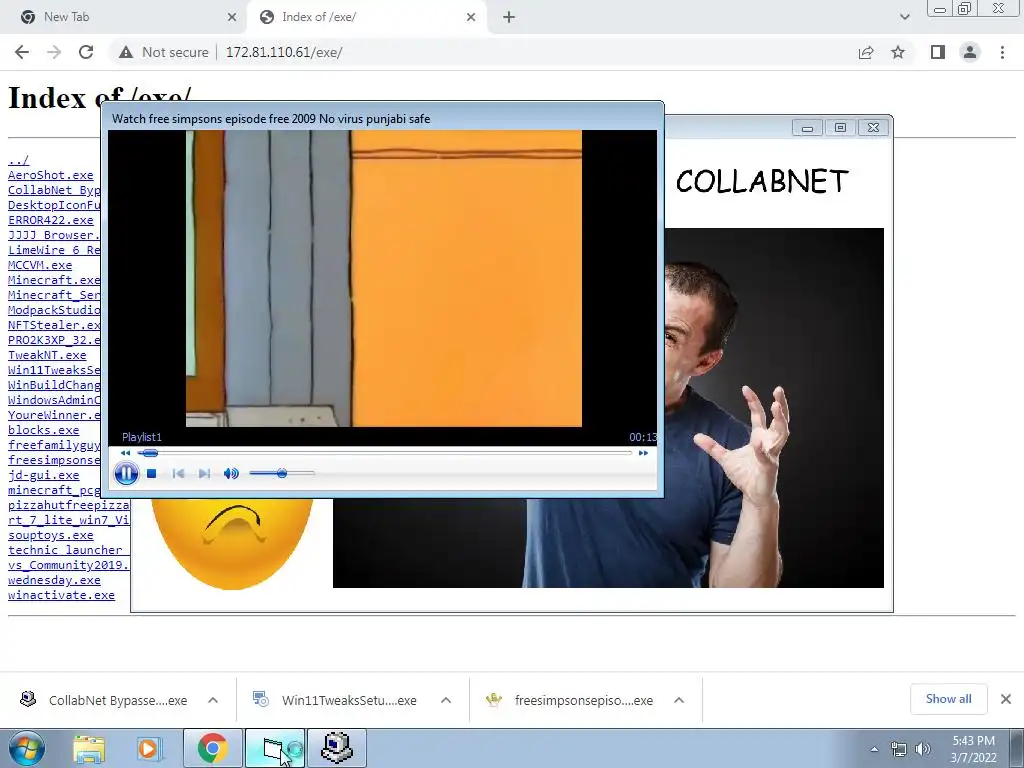
Task: Open Windows Media Player taskbar icon
Action: tap(148, 749)
